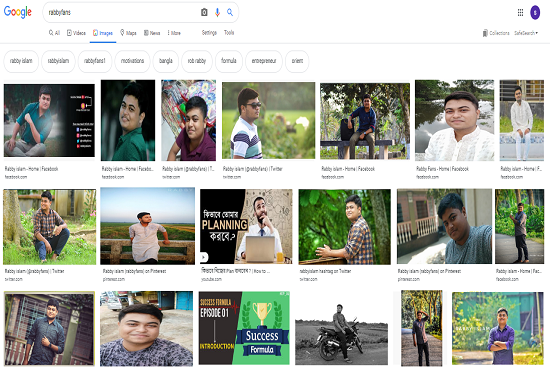
Task: Open the Success Formula Episode 01 thumbnail
Action: [x=244, y=328]
